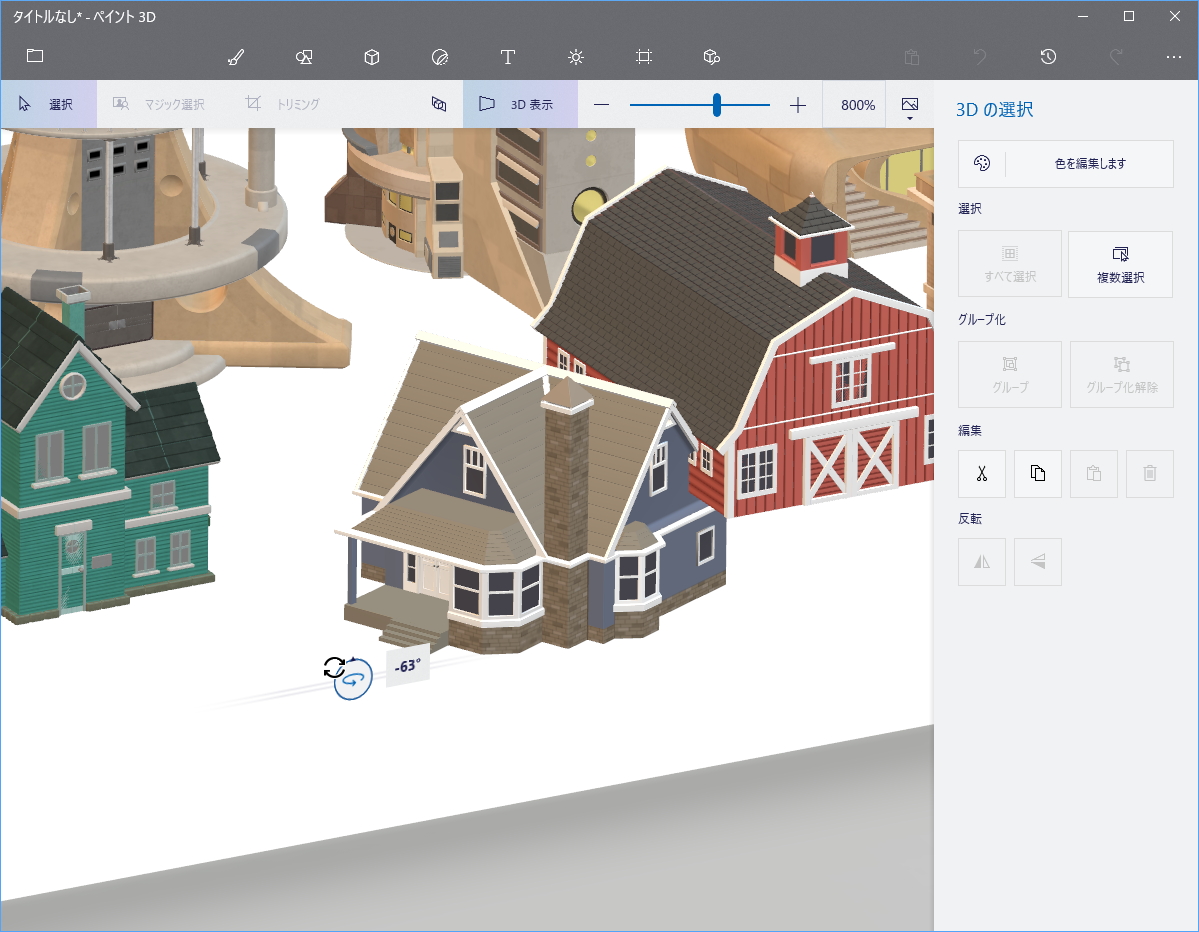Open the 3D shapes tool

(x=372, y=57)
